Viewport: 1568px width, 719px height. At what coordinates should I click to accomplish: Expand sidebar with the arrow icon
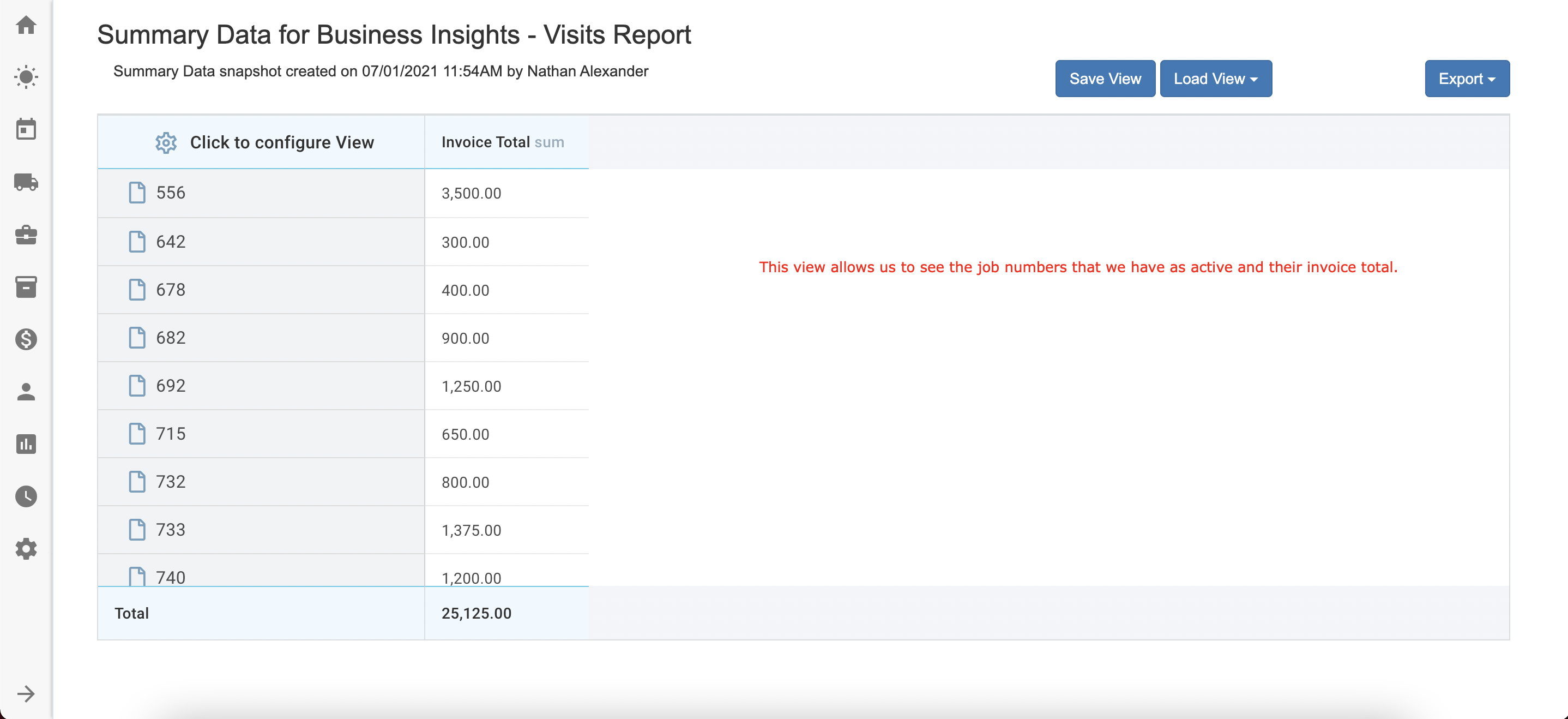pos(26,693)
